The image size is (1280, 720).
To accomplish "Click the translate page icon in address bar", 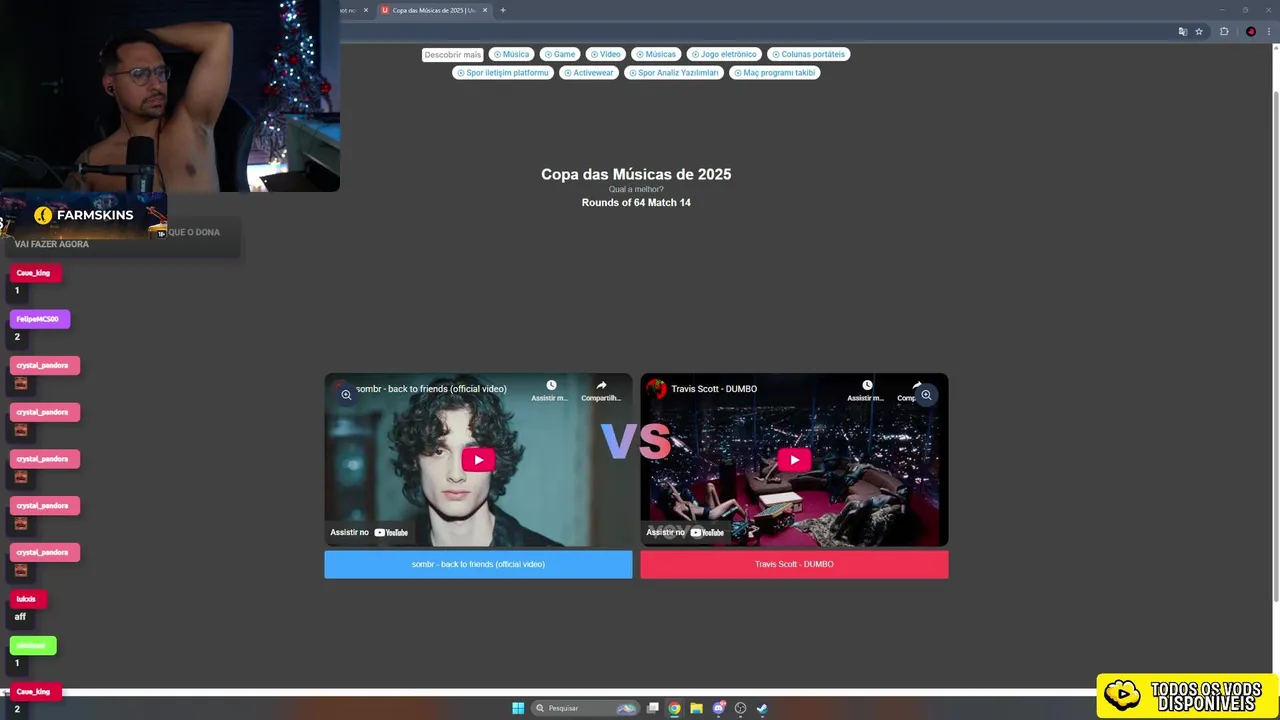I will click(1183, 31).
